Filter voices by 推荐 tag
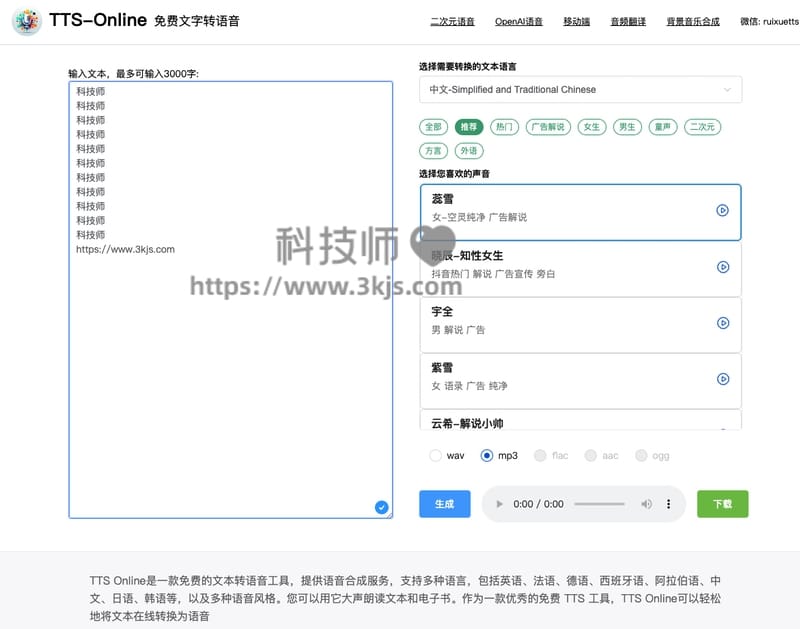This screenshot has height=629, width=800. click(x=468, y=127)
